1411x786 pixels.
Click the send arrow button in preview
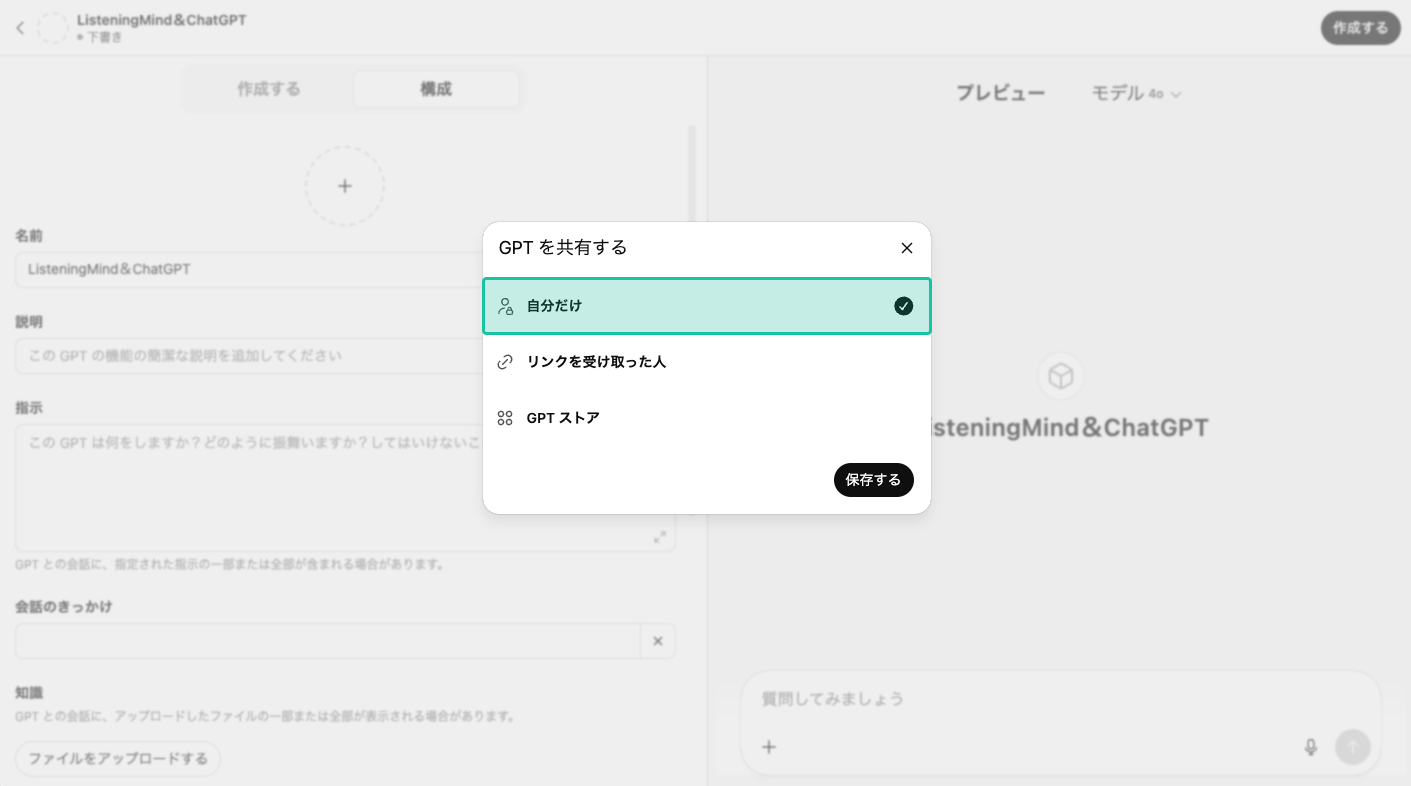(1353, 746)
